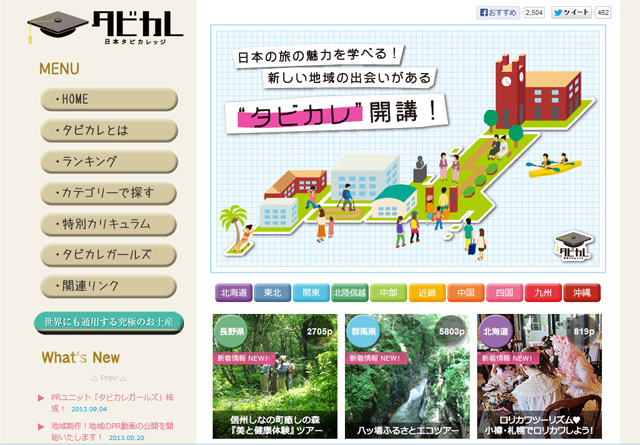640x445 pixels.
Task: Open the ロリカワツーリズム thumbnail
Action: [539, 376]
